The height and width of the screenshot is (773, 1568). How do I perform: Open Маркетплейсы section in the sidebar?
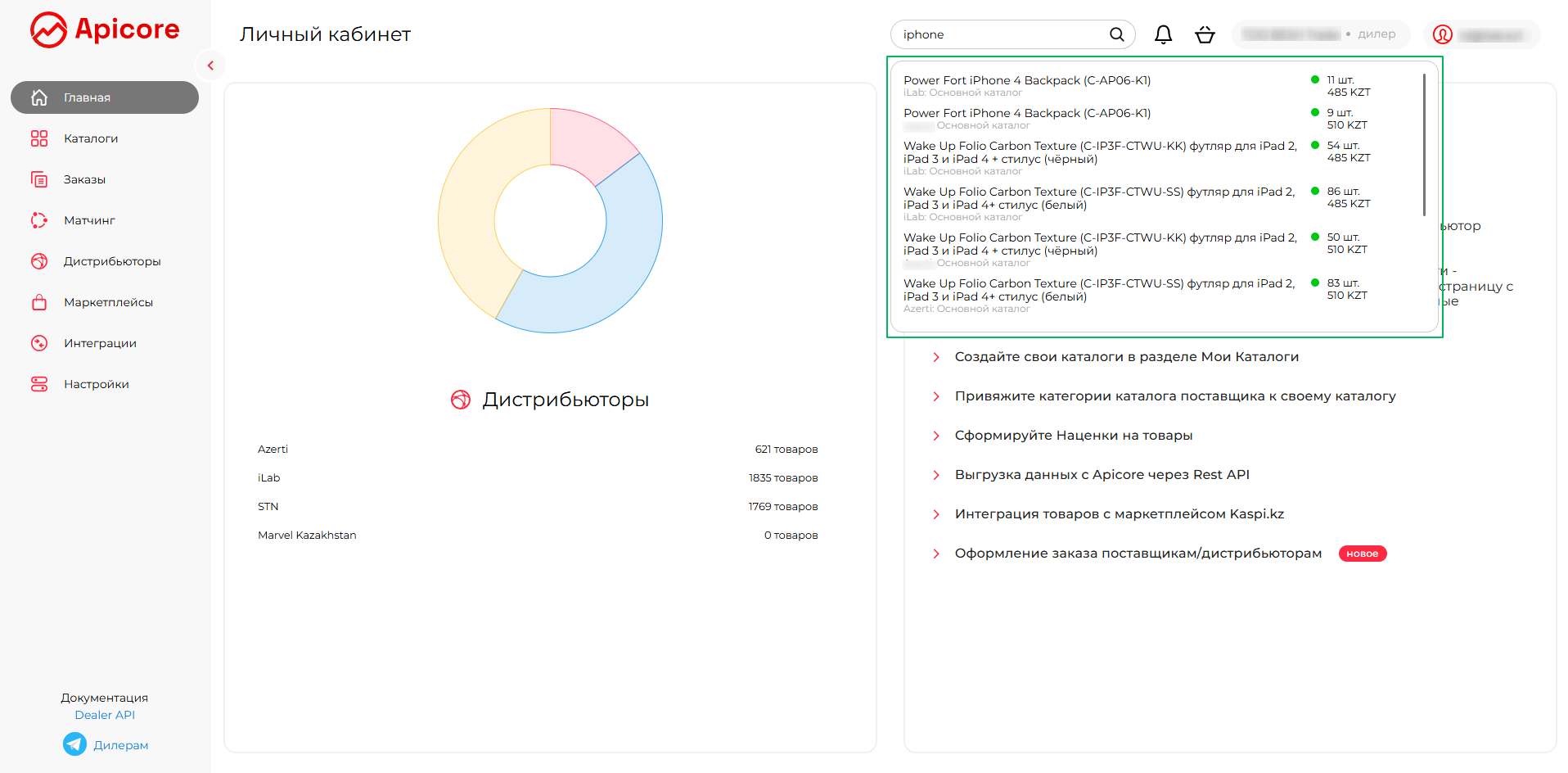[108, 302]
